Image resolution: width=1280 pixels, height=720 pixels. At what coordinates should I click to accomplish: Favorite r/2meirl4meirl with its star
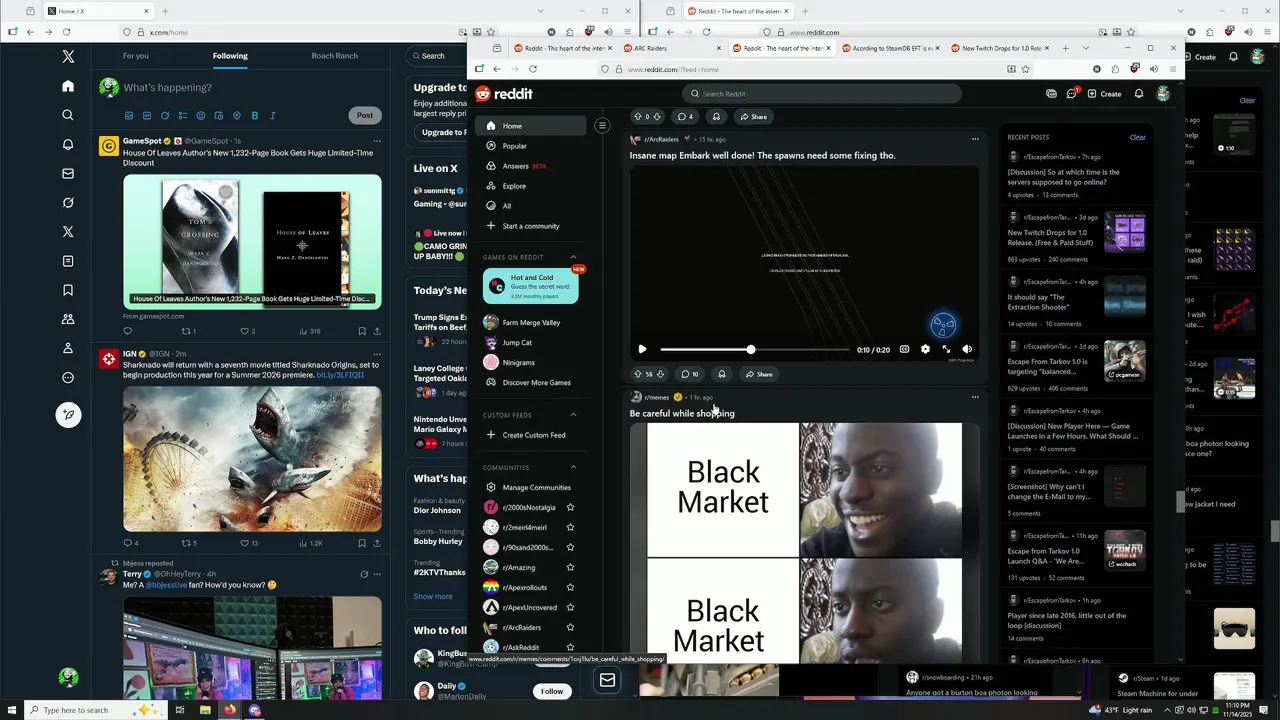click(x=570, y=527)
